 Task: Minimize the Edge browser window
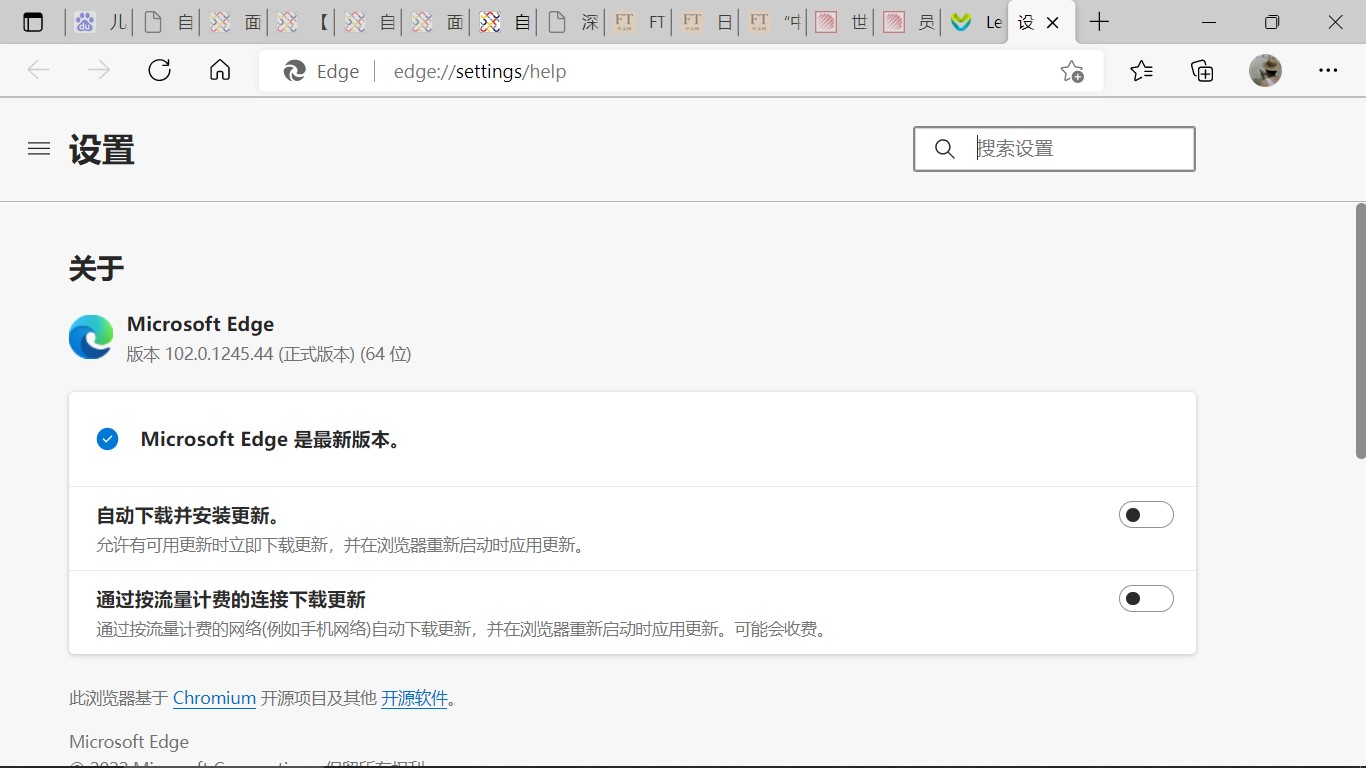(x=1209, y=22)
